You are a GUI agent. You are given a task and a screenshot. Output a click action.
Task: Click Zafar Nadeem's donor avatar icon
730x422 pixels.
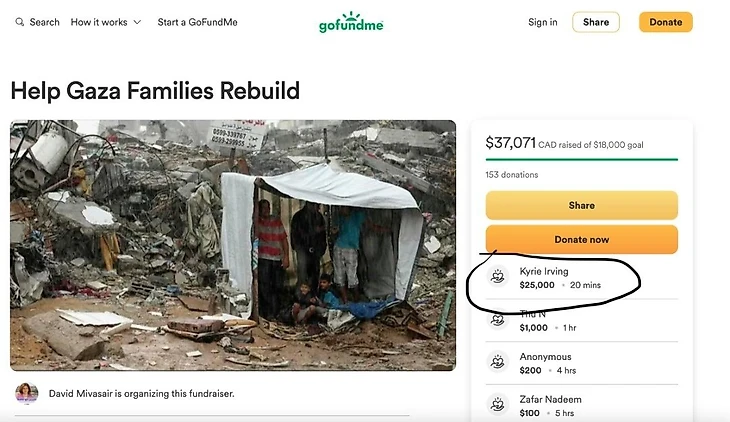click(x=498, y=405)
